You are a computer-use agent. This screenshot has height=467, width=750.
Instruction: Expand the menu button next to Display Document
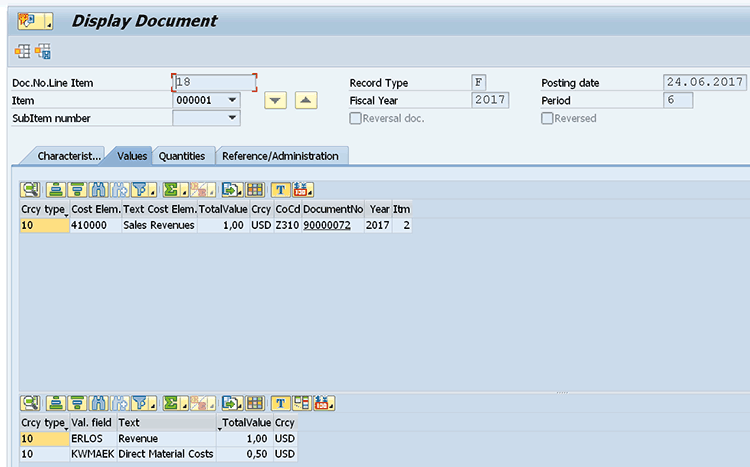pyautogui.click(x=49, y=20)
